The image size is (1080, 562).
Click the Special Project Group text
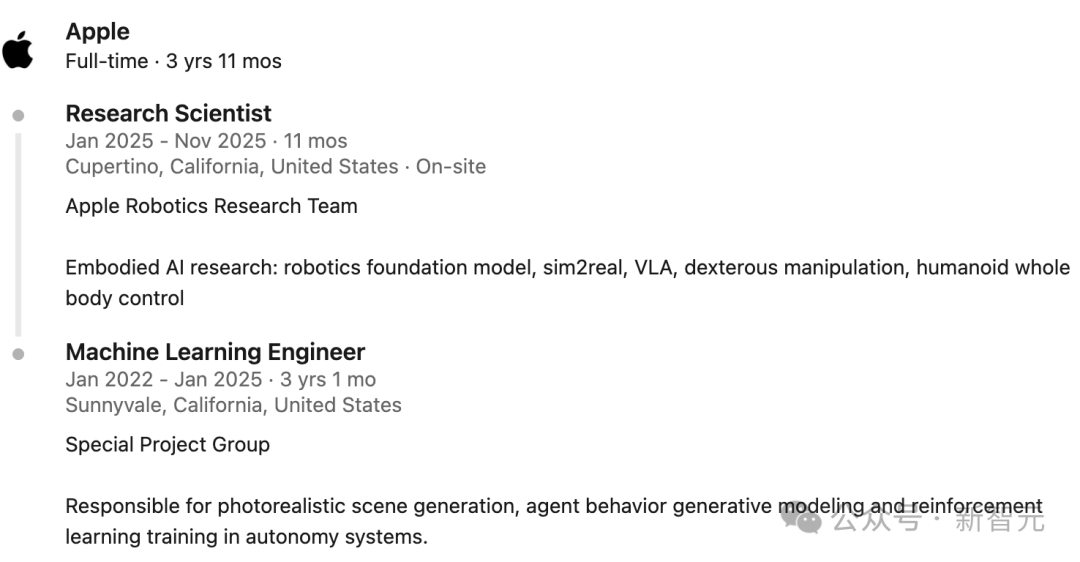tap(167, 445)
